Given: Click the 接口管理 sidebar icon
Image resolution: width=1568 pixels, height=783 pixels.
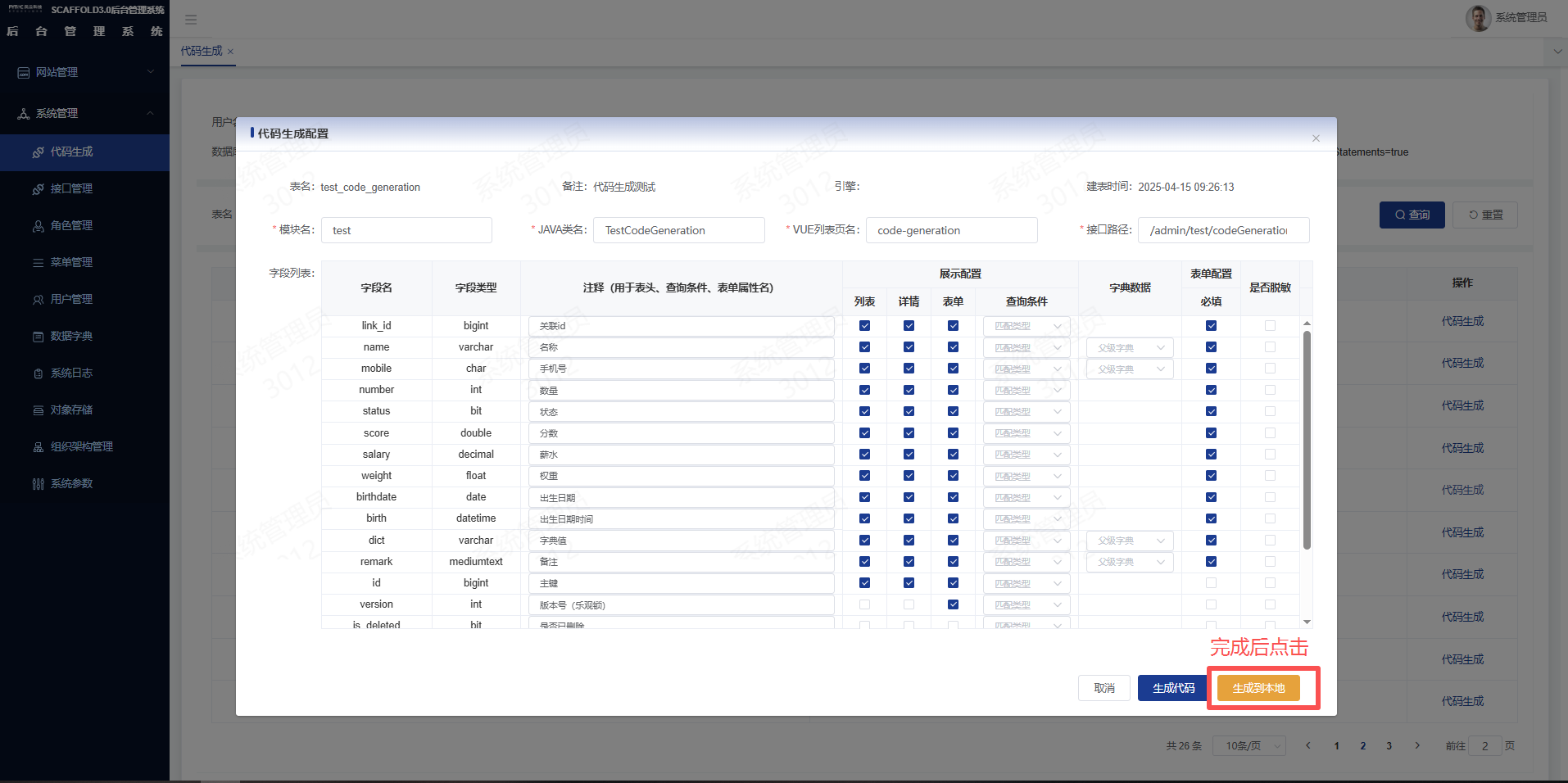Looking at the screenshot, I should (x=38, y=189).
